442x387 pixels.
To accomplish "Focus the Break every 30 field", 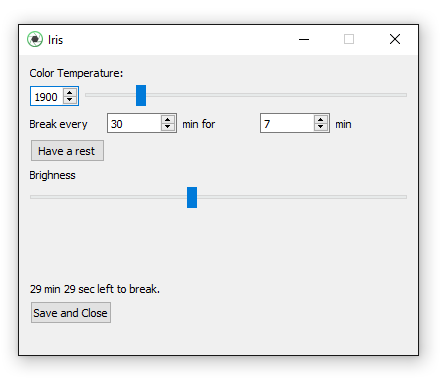I will [x=134, y=123].
